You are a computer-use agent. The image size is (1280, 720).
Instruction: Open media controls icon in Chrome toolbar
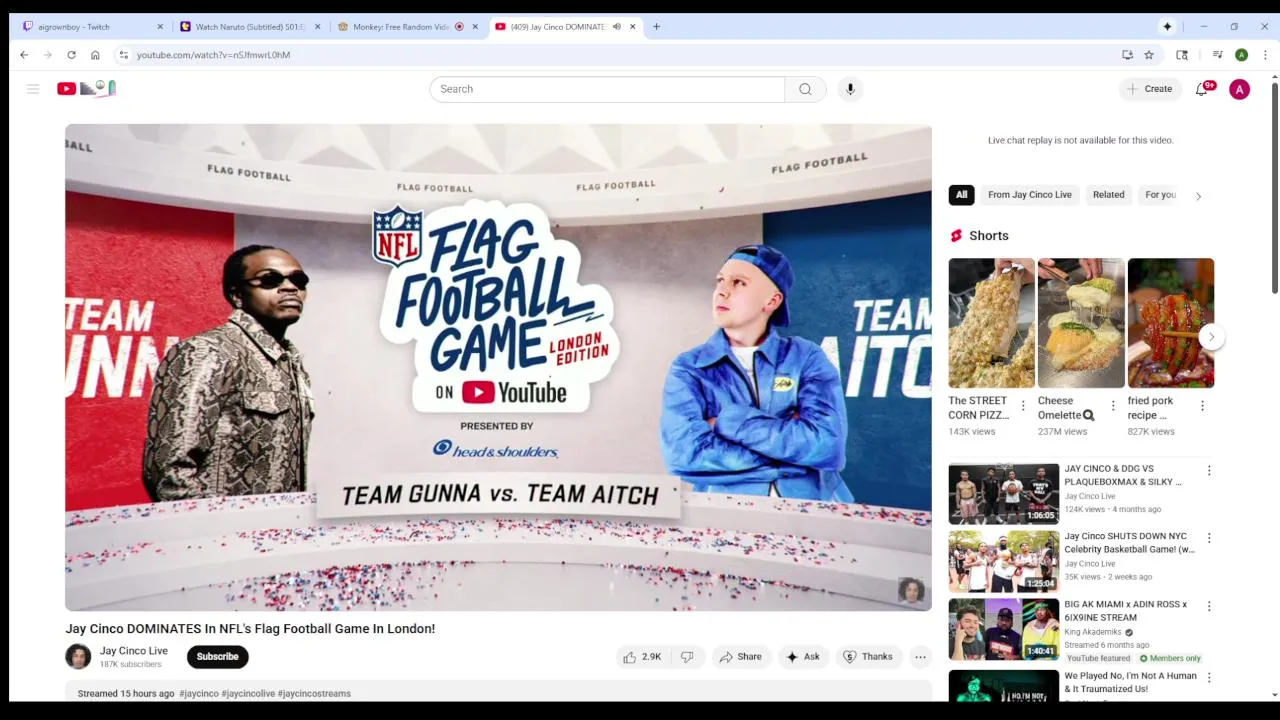coord(1217,55)
